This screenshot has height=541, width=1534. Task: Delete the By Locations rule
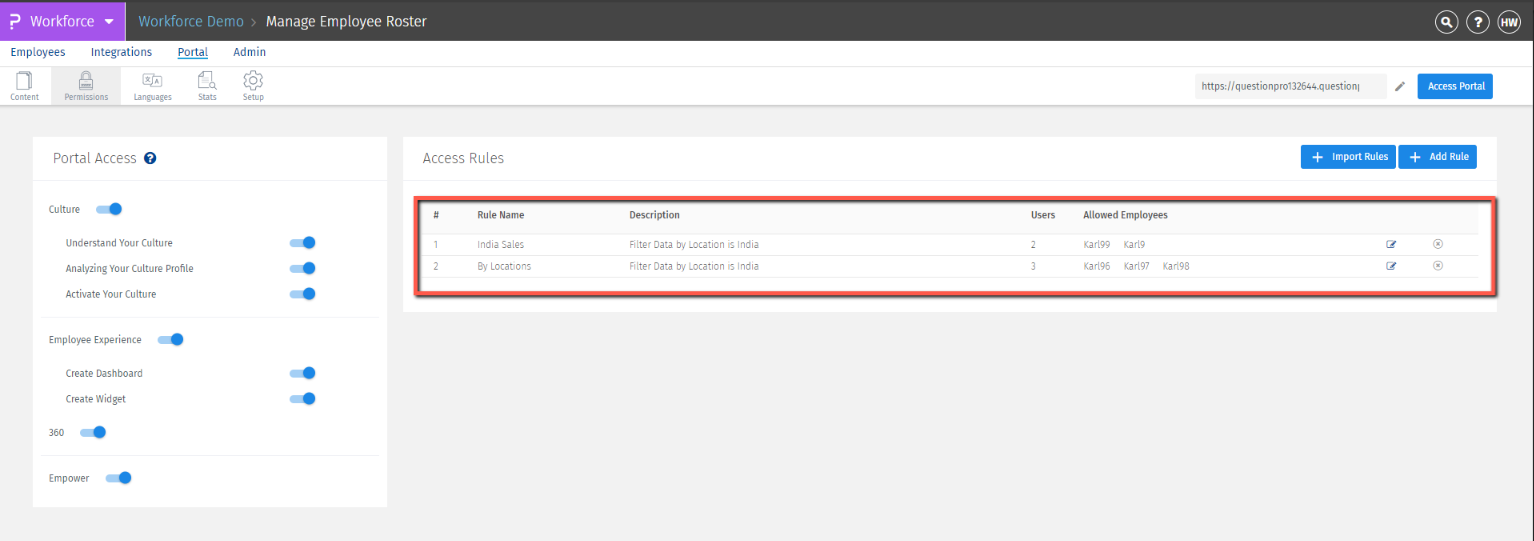click(1438, 266)
